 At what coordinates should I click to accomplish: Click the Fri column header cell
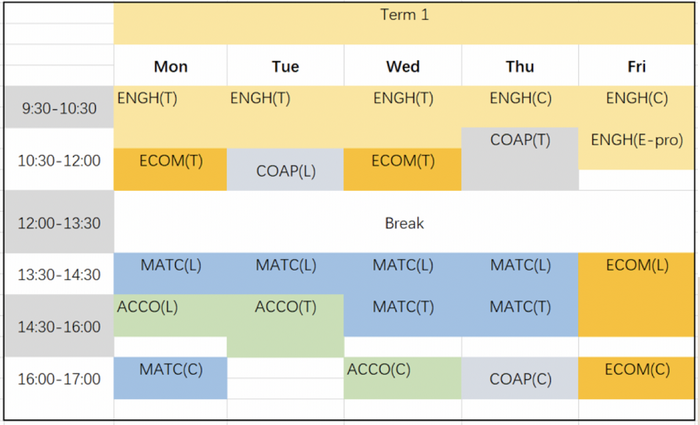[636, 65]
